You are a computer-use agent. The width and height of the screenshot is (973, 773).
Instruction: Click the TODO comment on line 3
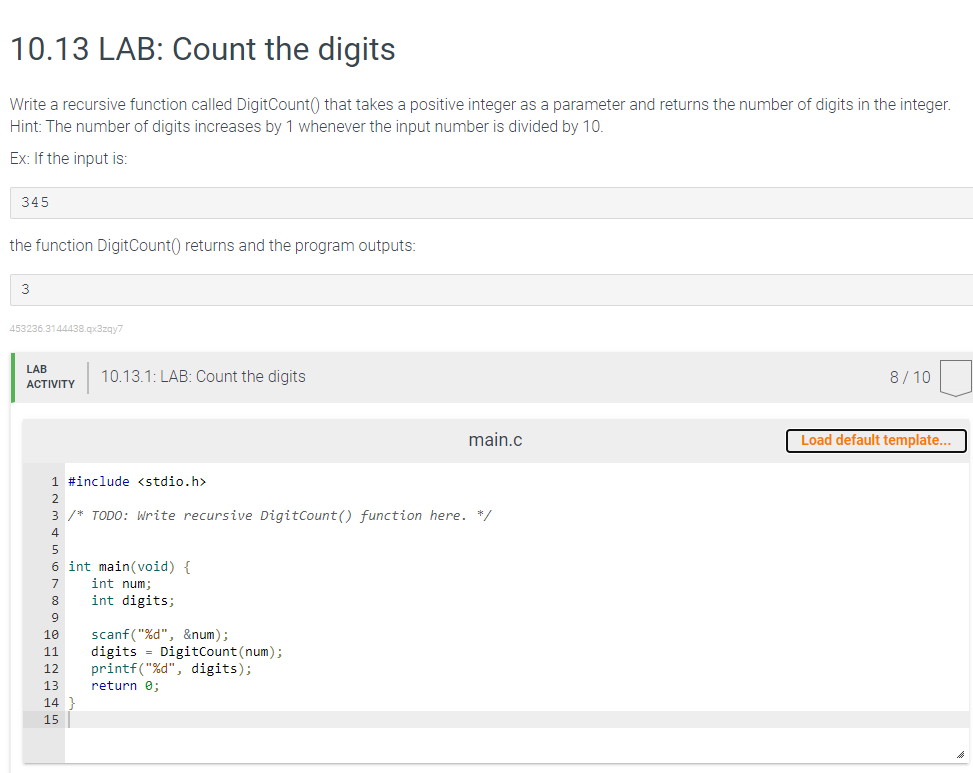tap(279, 516)
